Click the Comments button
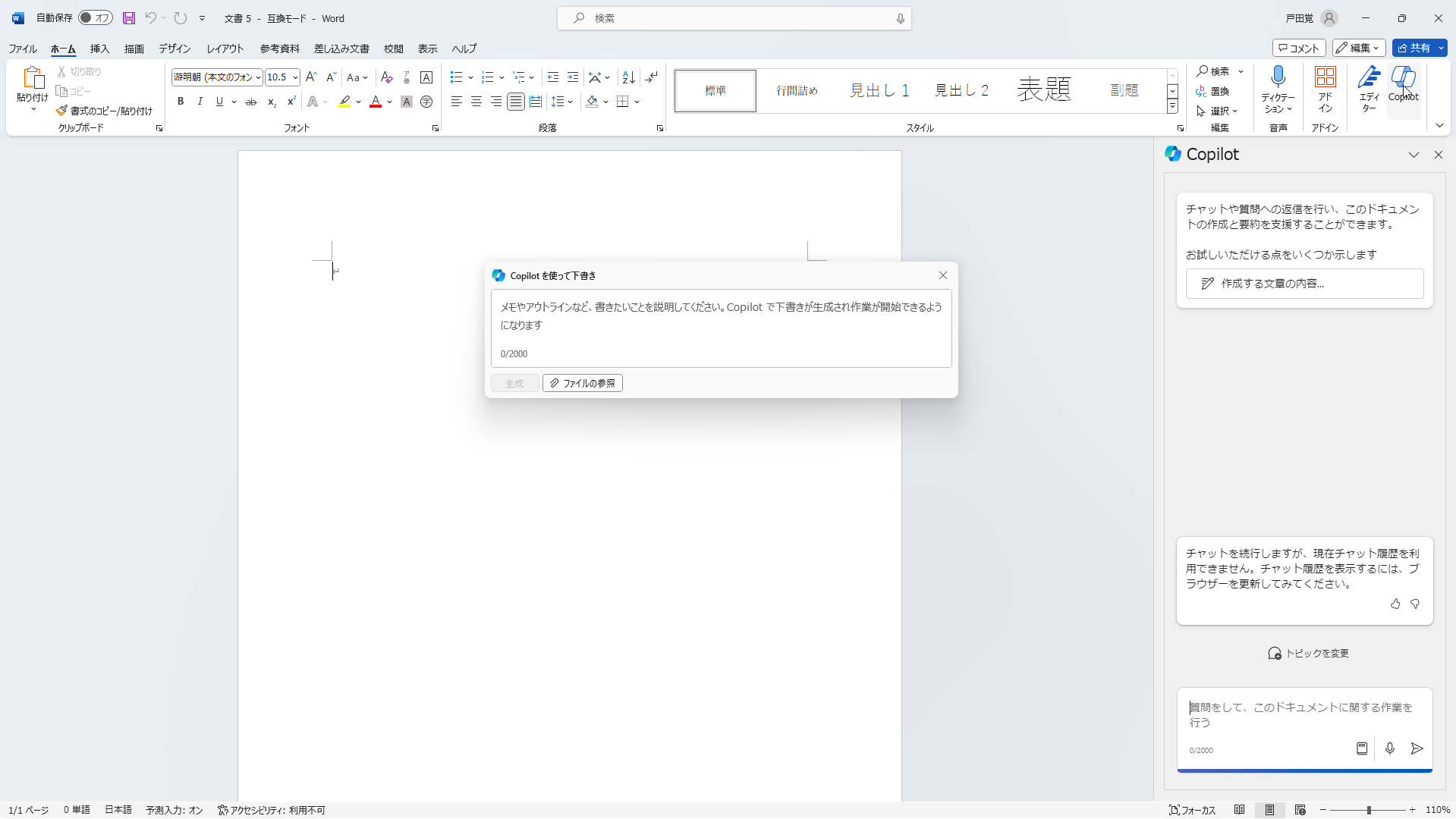The image size is (1456, 819). pyautogui.click(x=1299, y=48)
